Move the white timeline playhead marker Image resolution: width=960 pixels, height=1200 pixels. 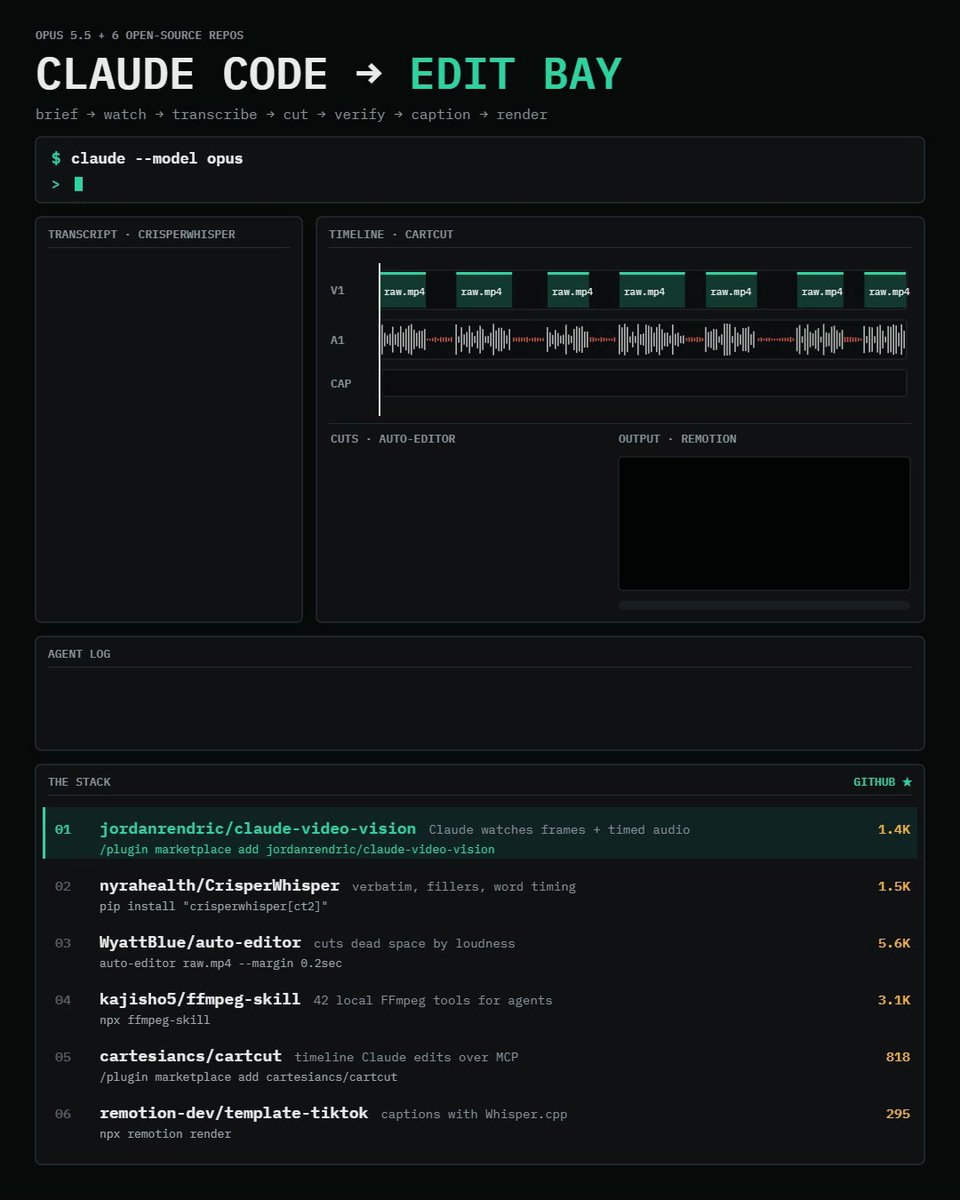pos(379,339)
